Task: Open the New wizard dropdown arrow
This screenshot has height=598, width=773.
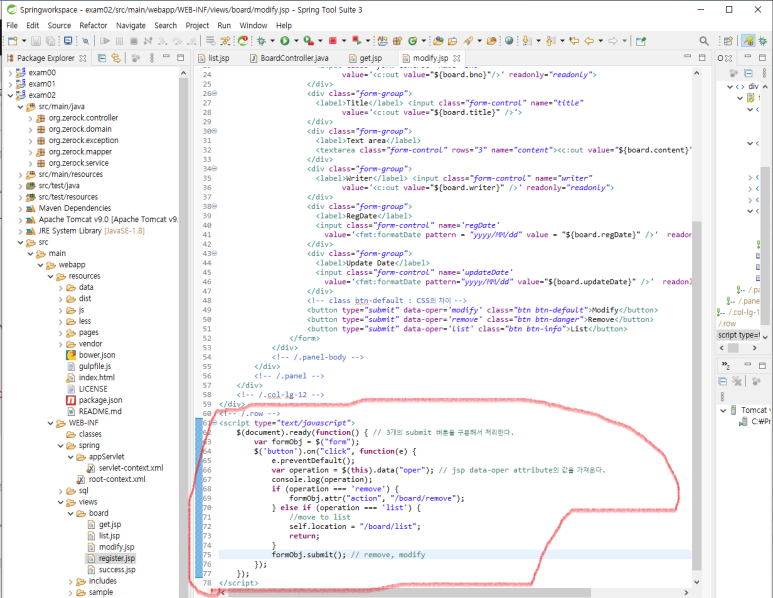Action: click(23, 41)
